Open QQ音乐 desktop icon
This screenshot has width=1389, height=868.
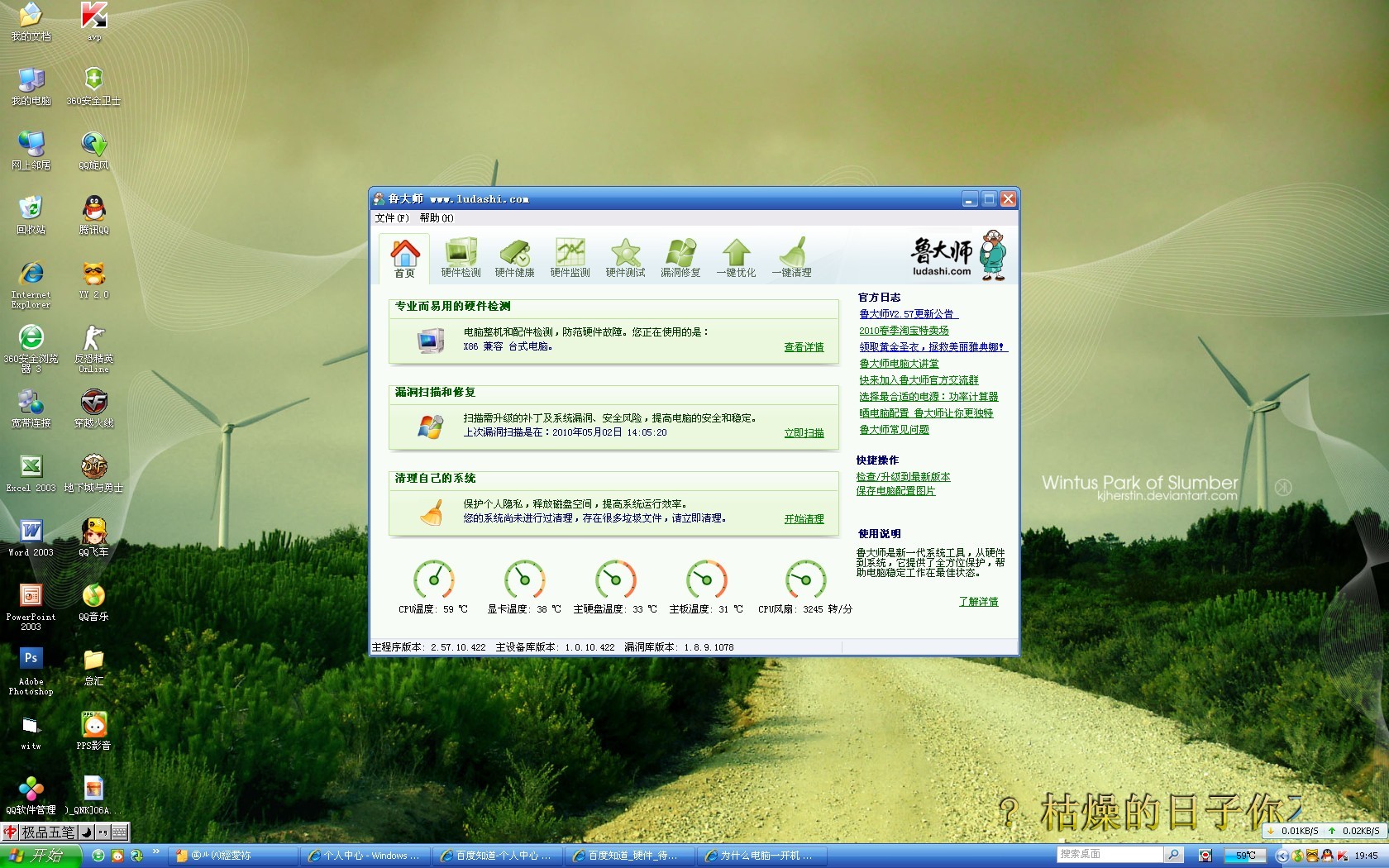93,602
